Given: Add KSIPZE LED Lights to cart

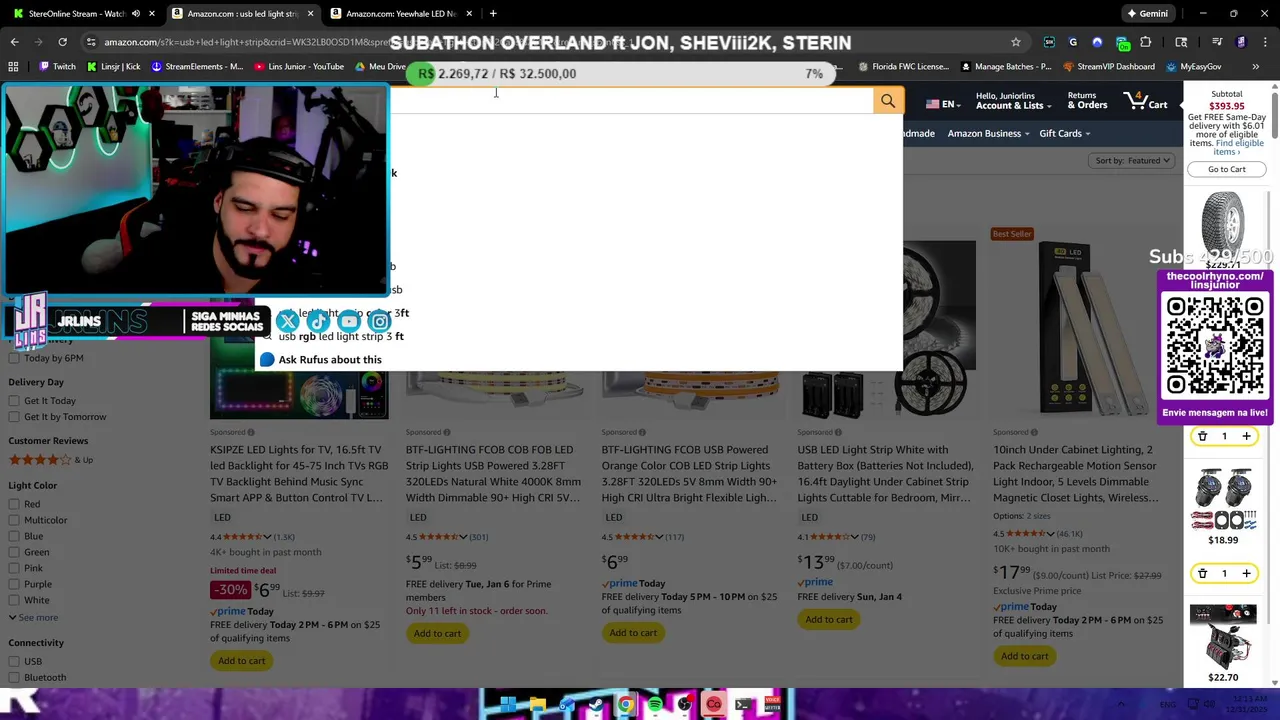Looking at the screenshot, I should (241, 661).
